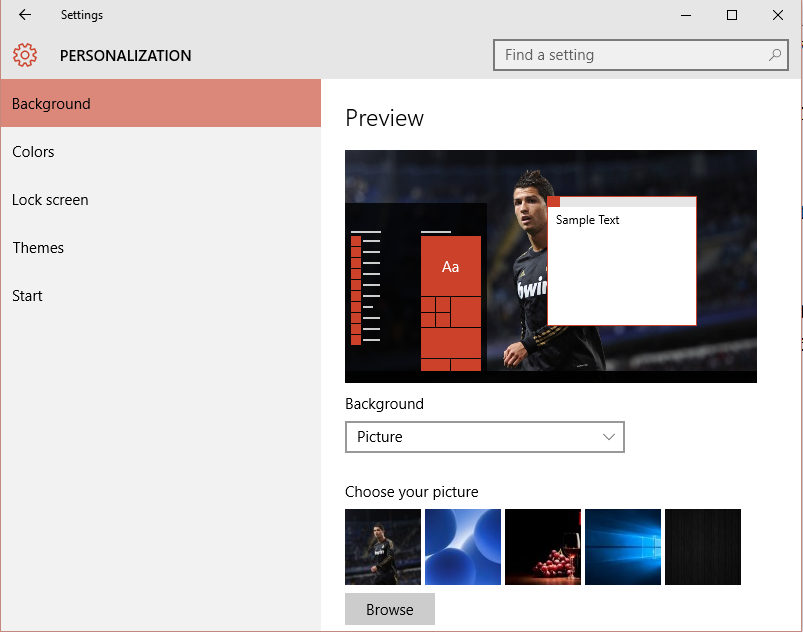This screenshot has height=632, width=803.
Task: Expand the Picture combo box chevron
Action: tap(609, 437)
